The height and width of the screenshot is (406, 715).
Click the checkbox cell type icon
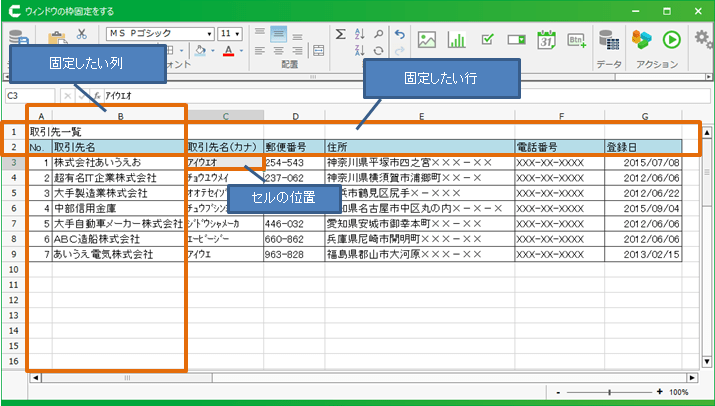[487, 40]
